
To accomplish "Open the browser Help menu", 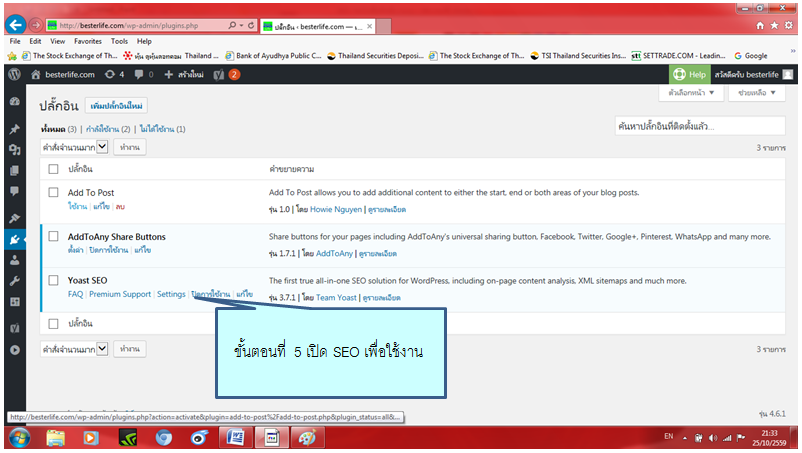I will click(x=144, y=41).
